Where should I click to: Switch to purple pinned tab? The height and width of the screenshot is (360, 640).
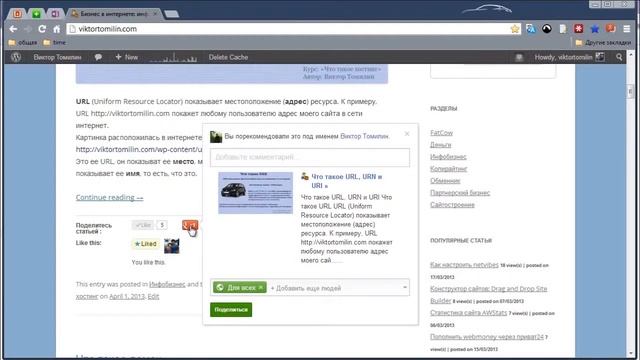pyautogui.click(x=55, y=14)
